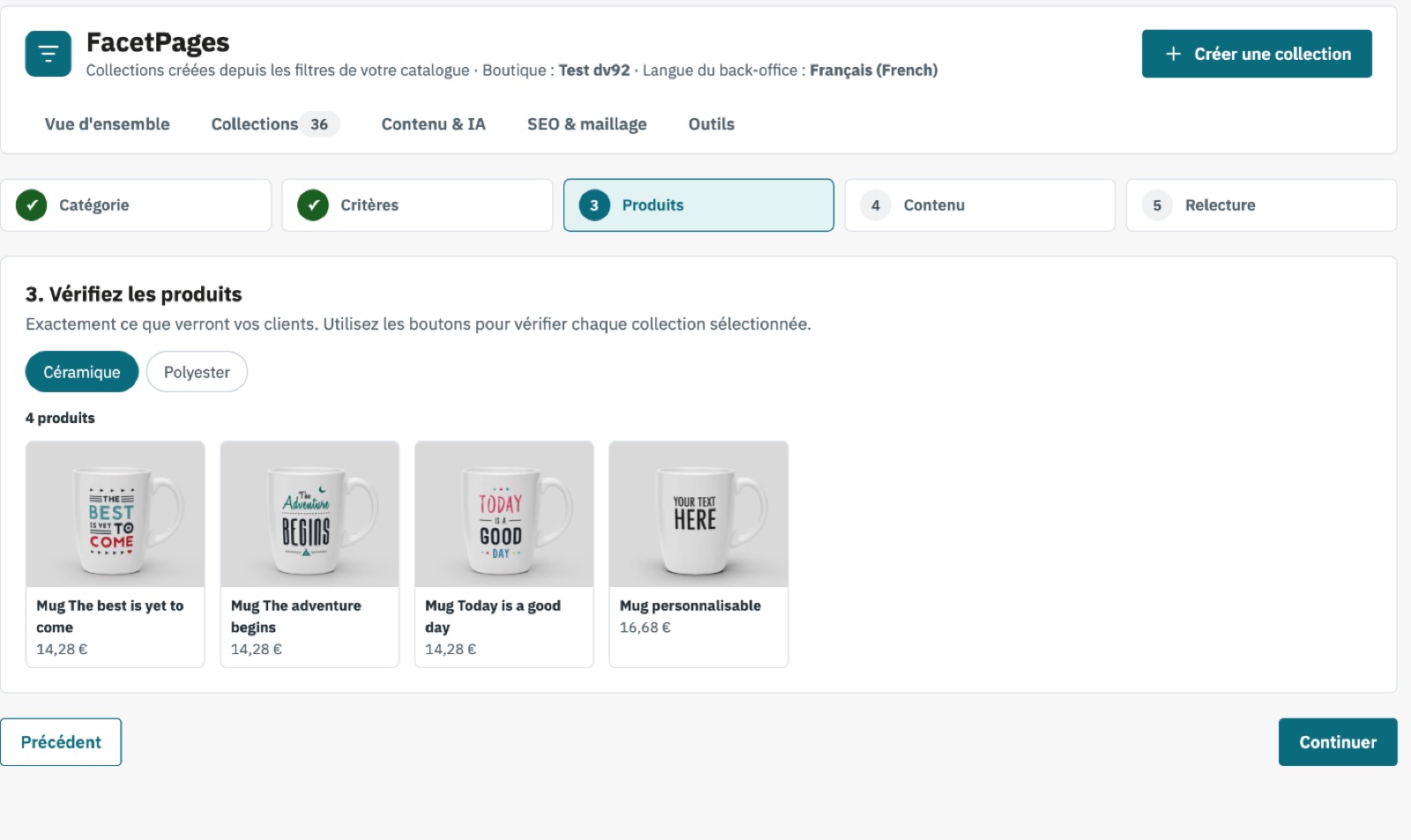
Task: Click the Précédent button
Action: [x=61, y=742]
